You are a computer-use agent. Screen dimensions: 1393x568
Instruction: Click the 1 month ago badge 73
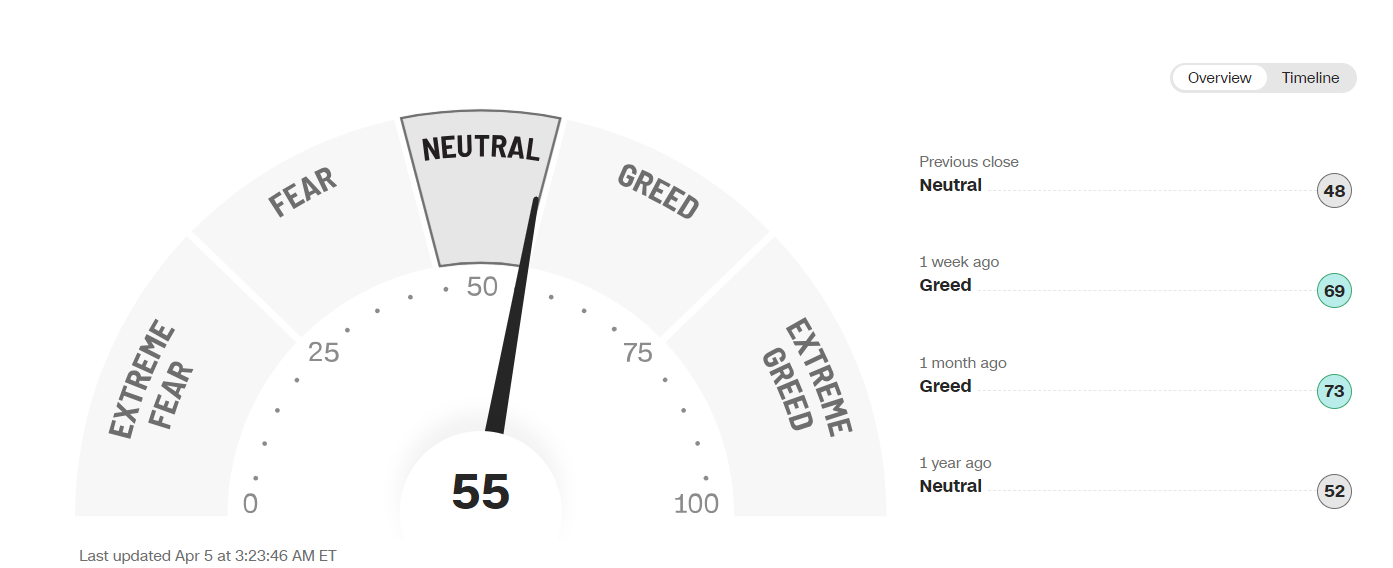point(1334,391)
